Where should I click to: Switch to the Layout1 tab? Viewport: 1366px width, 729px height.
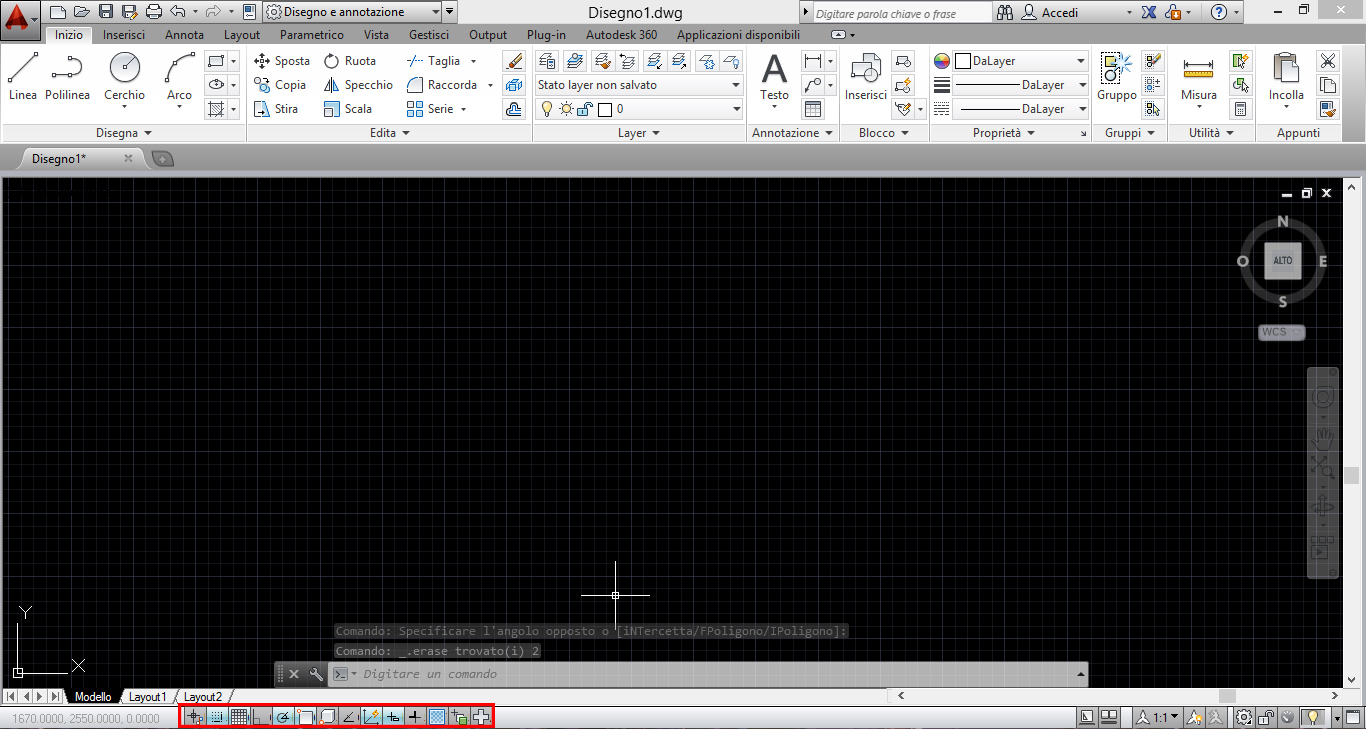[147, 696]
